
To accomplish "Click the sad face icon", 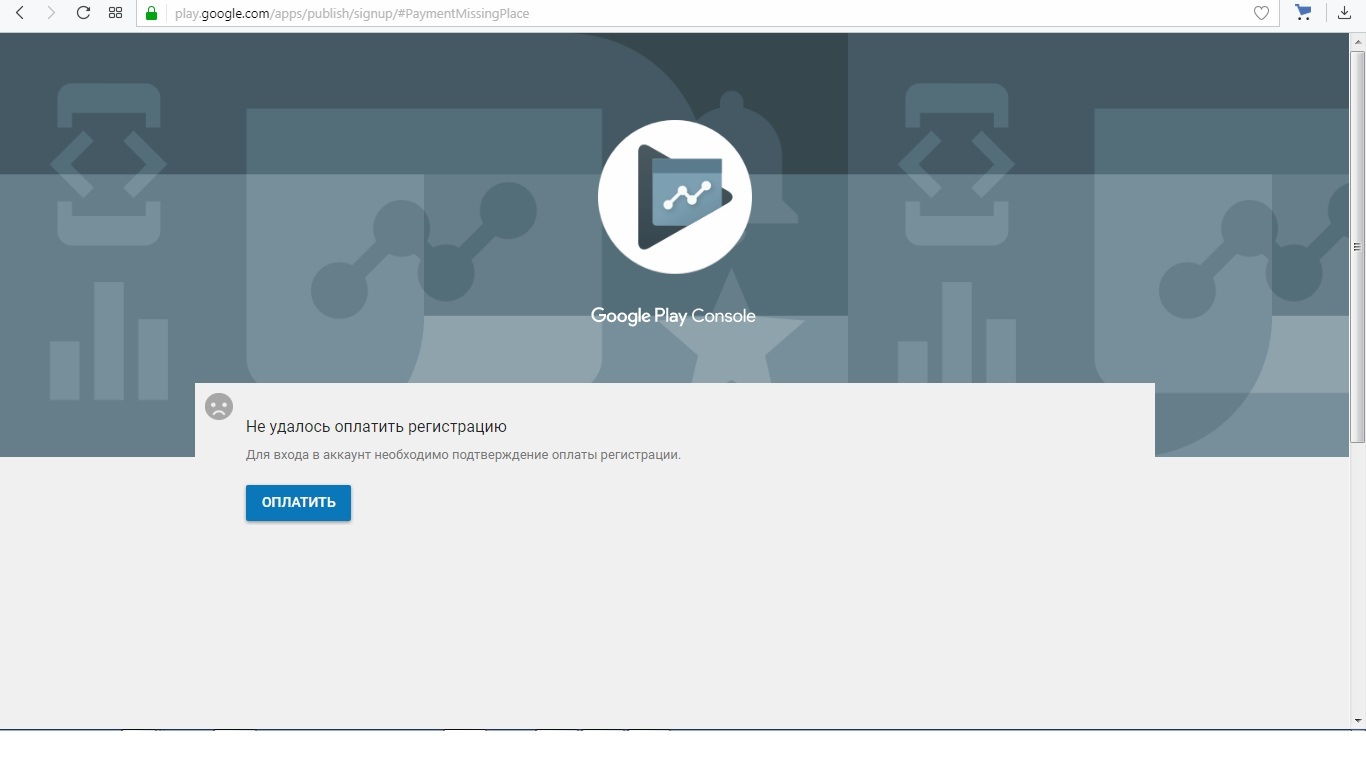I will (219, 406).
